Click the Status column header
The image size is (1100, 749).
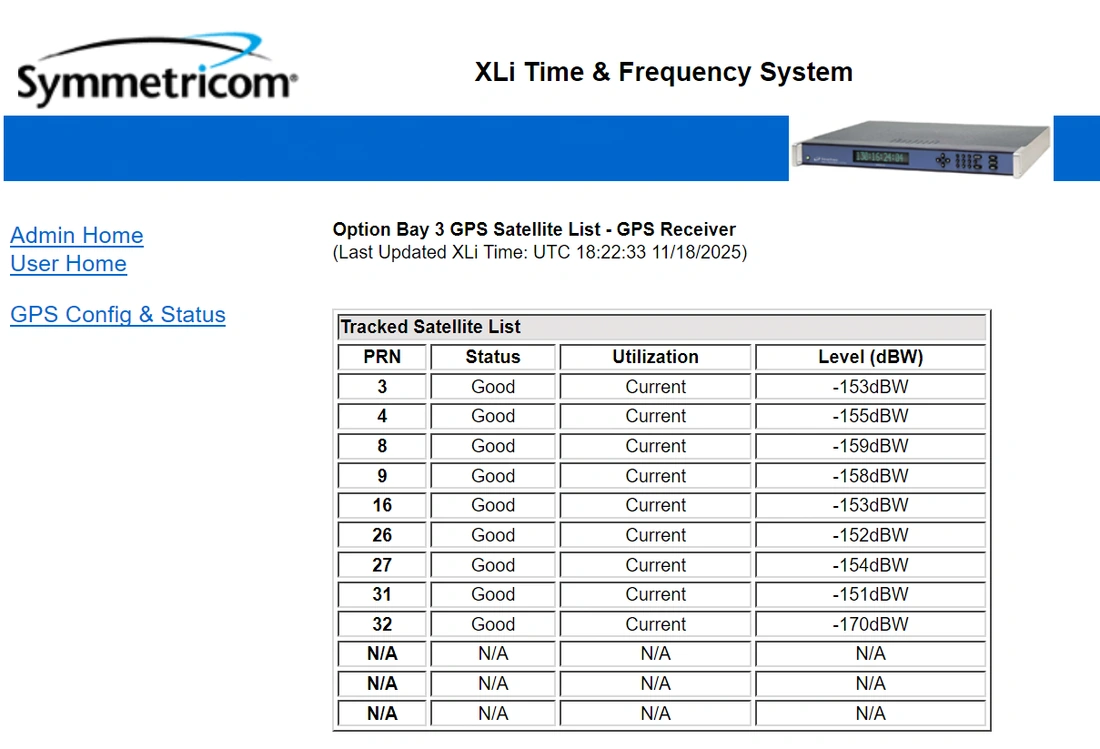click(493, 357)
